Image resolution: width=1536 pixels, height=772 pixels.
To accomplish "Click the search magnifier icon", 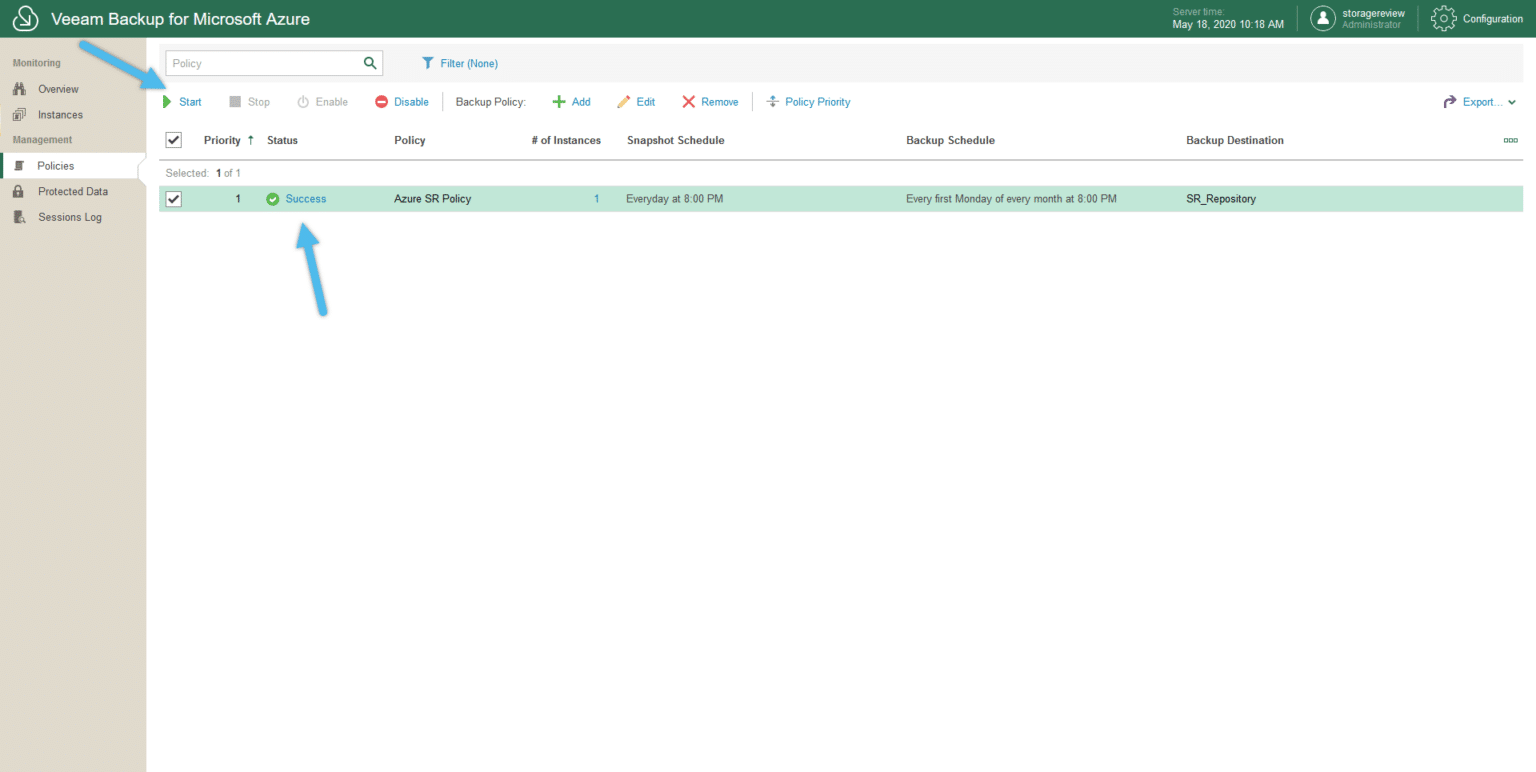I will (370, 63).
